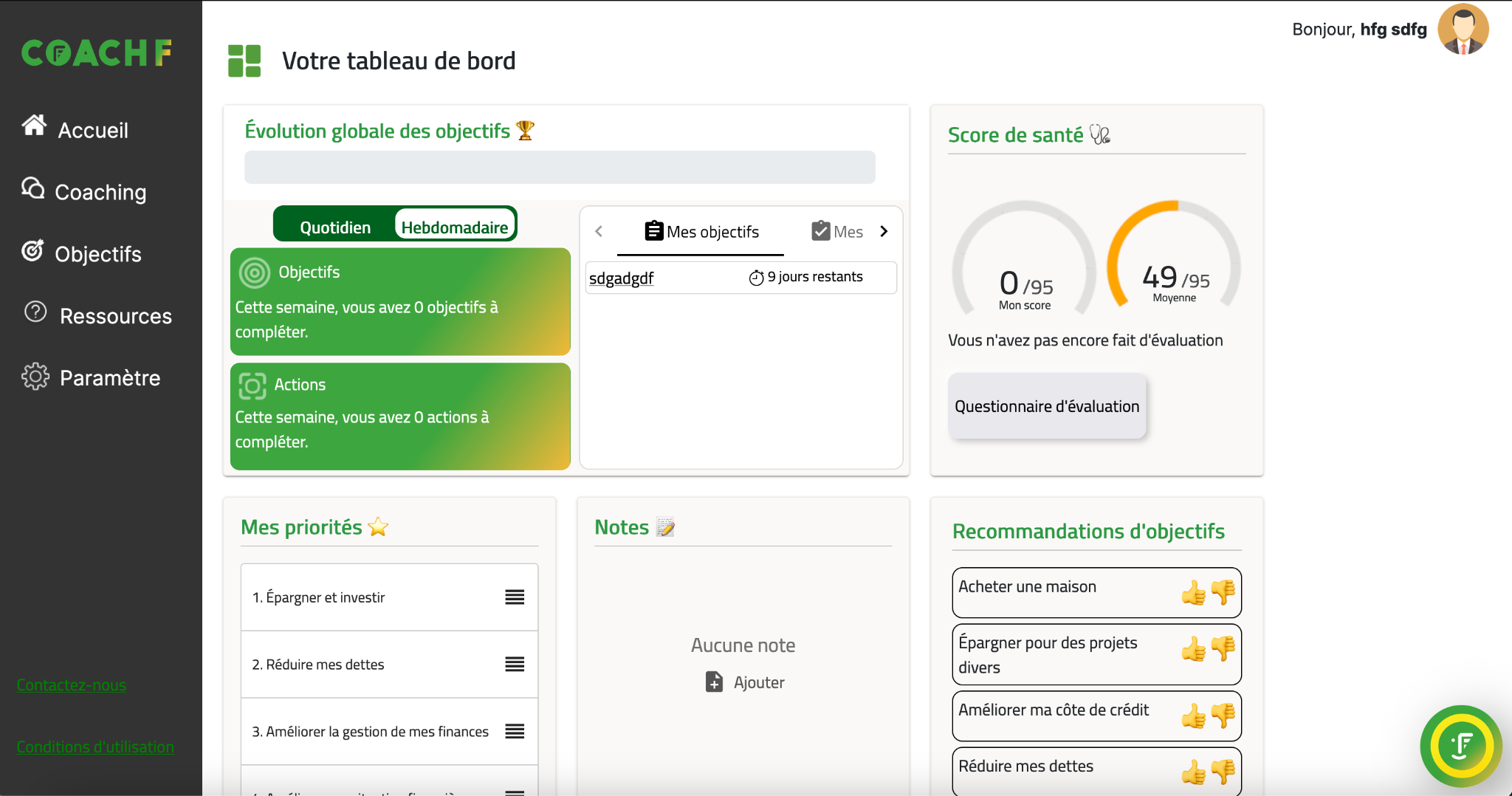1512x796 pixels.
Task: Click the Accueil home icon
Action: click(34, 126)
